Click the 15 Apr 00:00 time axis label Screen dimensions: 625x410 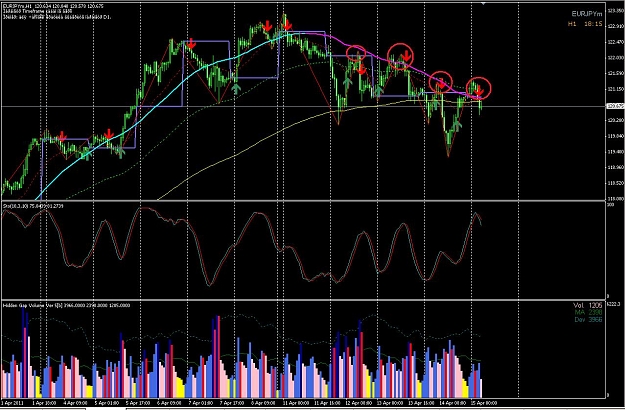483,403
